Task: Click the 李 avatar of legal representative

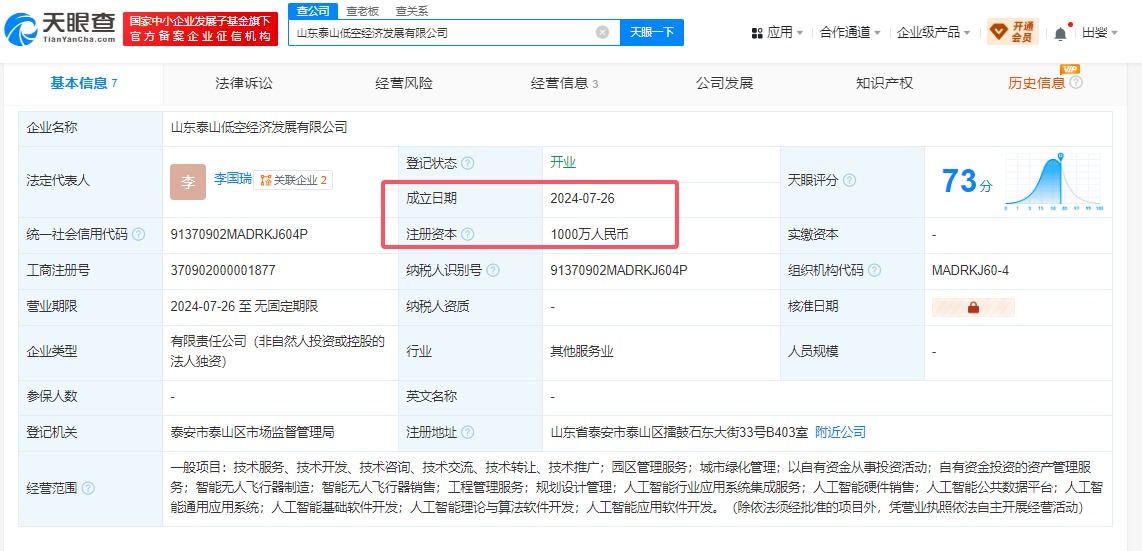Action: (x=188, y=182)
